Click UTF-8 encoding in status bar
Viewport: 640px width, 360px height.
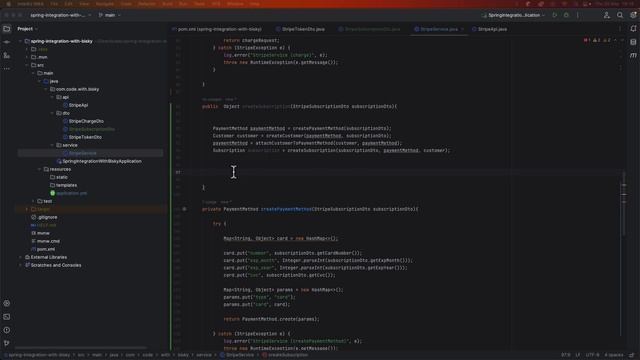pos(592,355)
